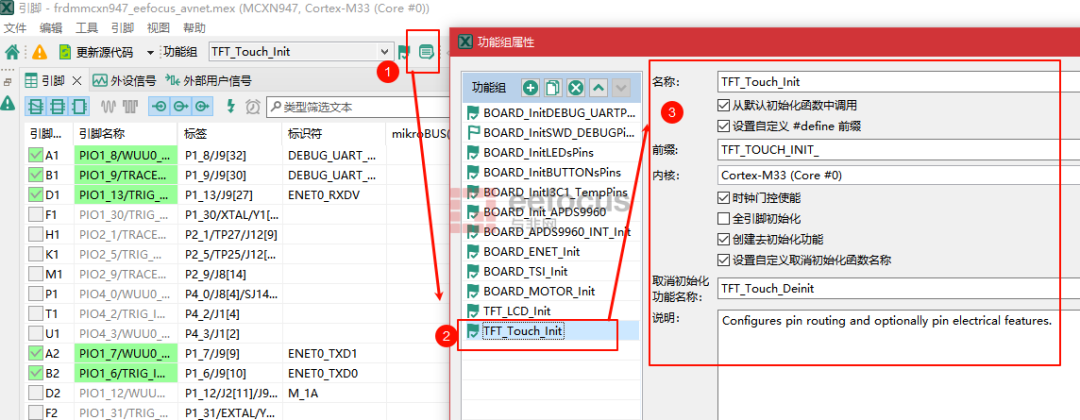
Task: Click the 名称 field containing TFT_Touch_Init
Action: pos(898,82)
